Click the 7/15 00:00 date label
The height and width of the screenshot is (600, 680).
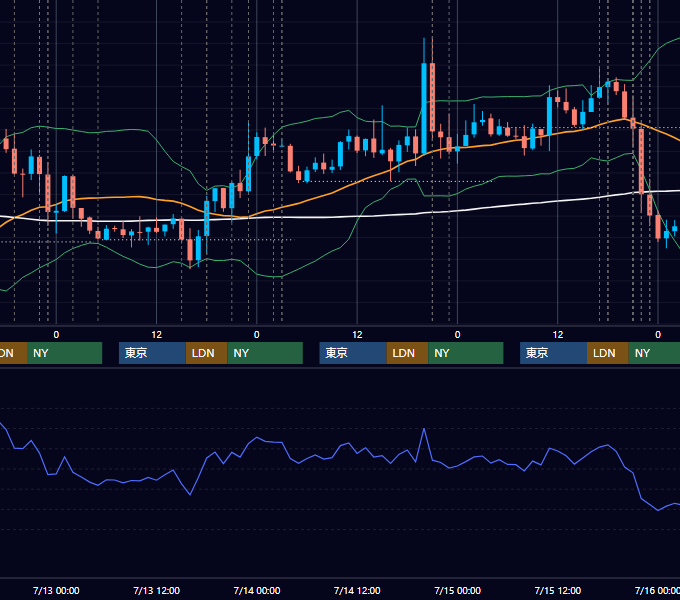(458, 590)
